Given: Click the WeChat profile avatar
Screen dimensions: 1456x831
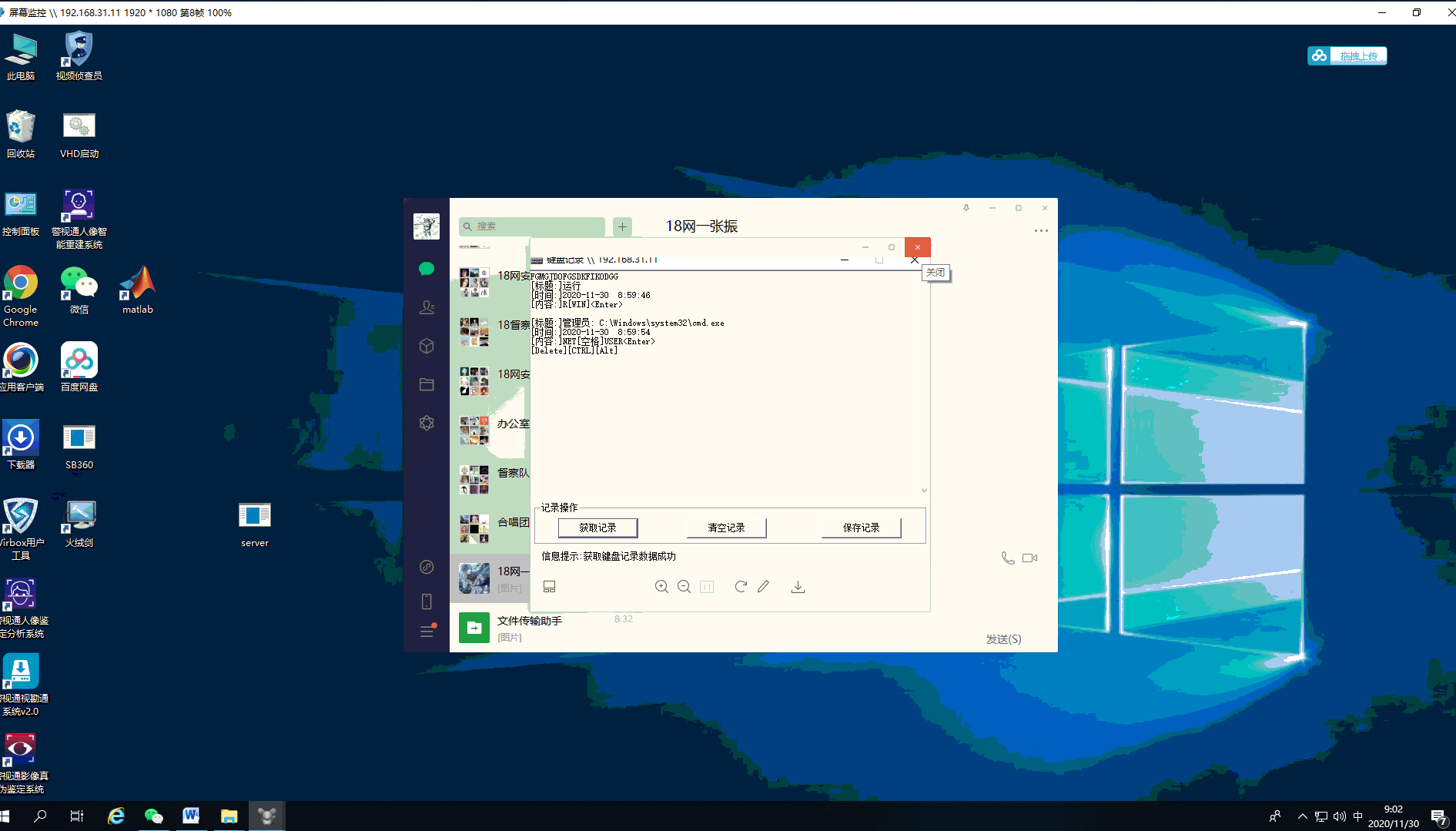Looking at the screenshot, I should 427,226.
